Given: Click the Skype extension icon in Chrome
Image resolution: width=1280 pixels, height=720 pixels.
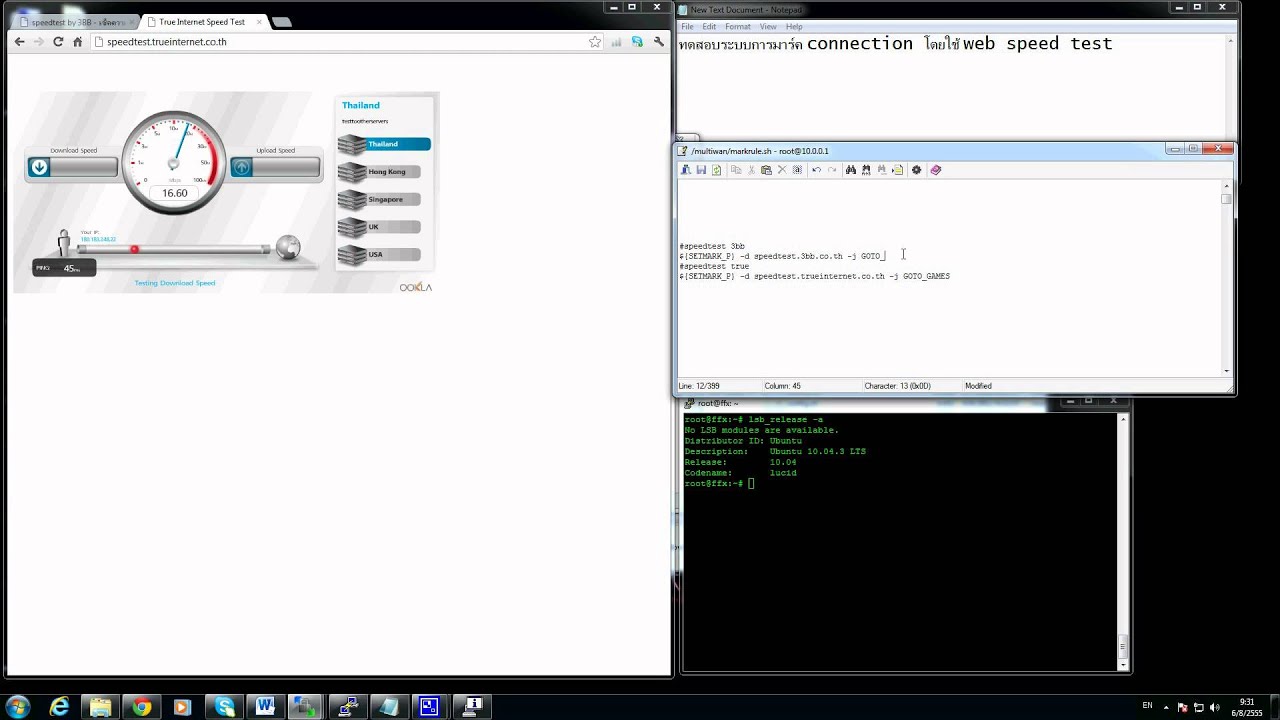Looking at the screenshot, I should click(637, 42).
